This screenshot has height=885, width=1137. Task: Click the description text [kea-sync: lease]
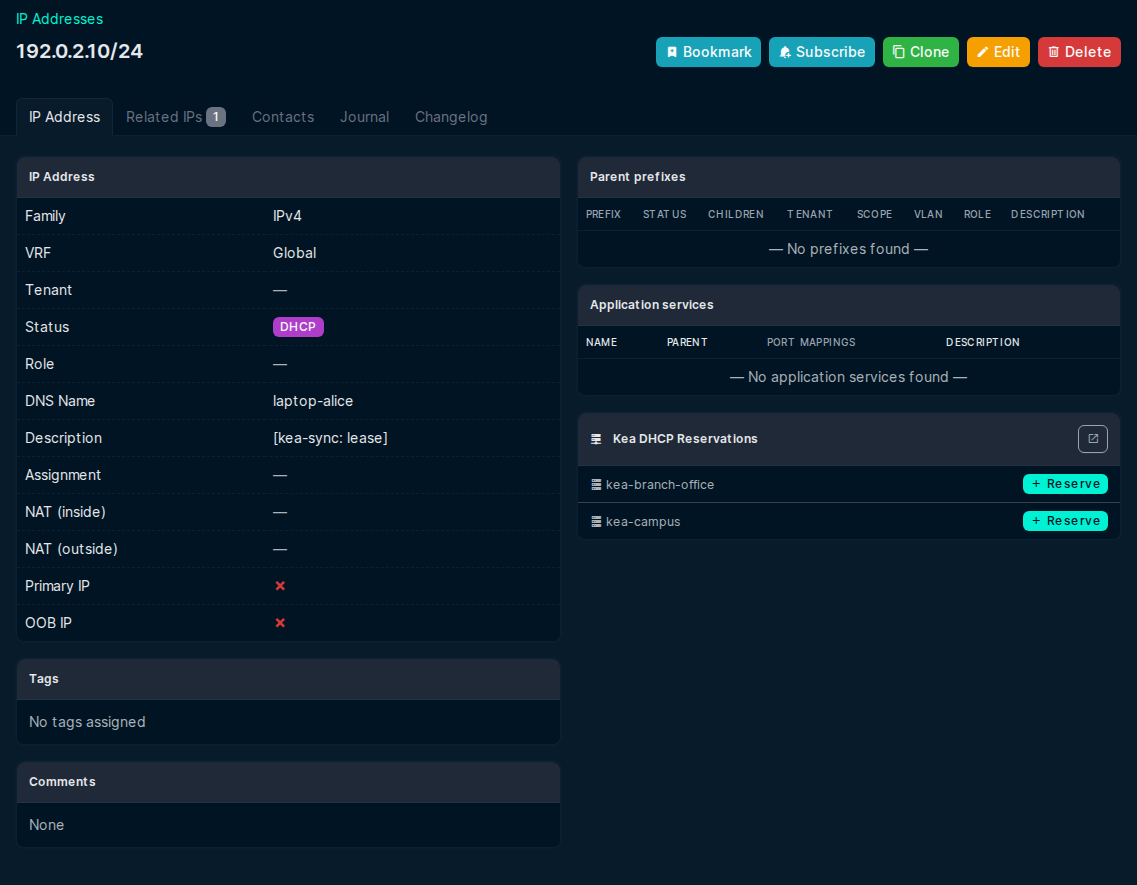330,438
